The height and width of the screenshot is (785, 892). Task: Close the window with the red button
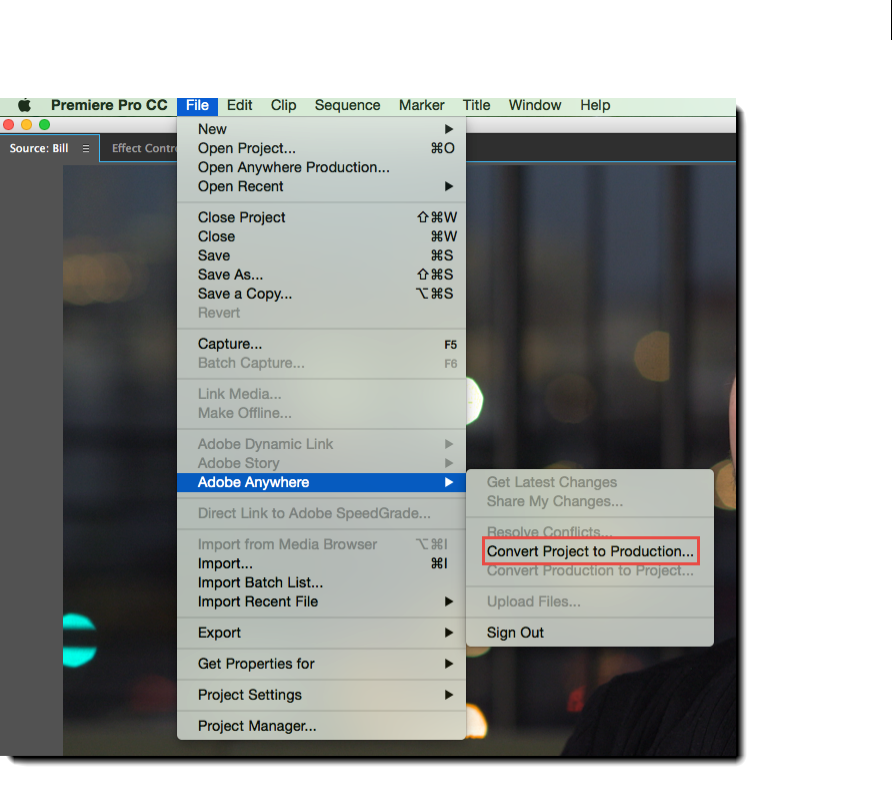click(9, 125)
